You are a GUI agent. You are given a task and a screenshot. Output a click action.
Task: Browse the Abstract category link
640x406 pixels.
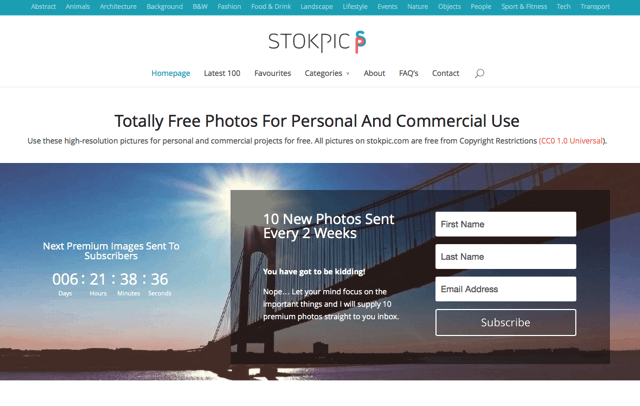[x=43, y=7]
